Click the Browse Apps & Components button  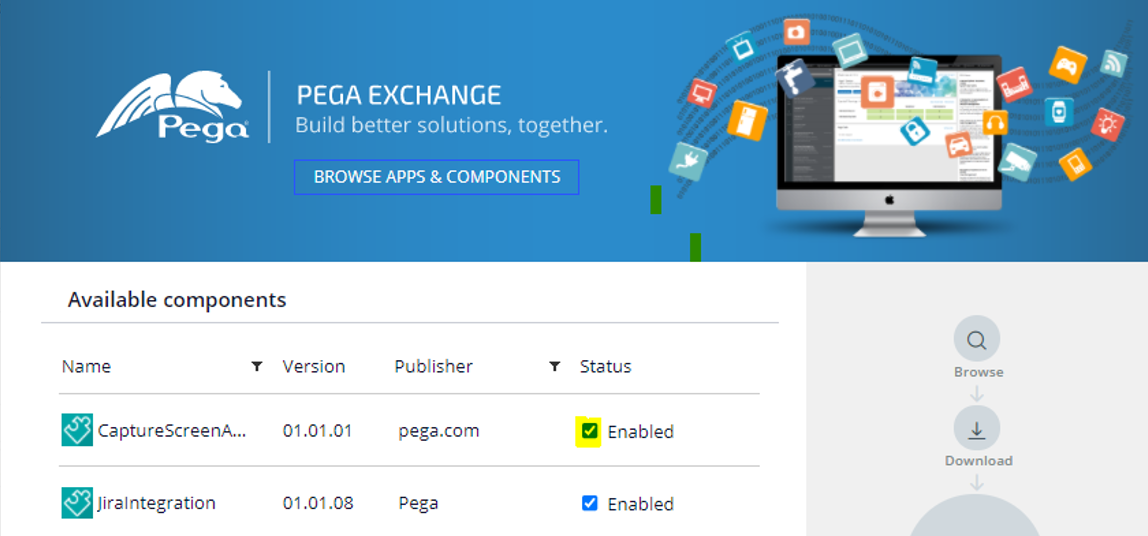[x=436, y=177]
